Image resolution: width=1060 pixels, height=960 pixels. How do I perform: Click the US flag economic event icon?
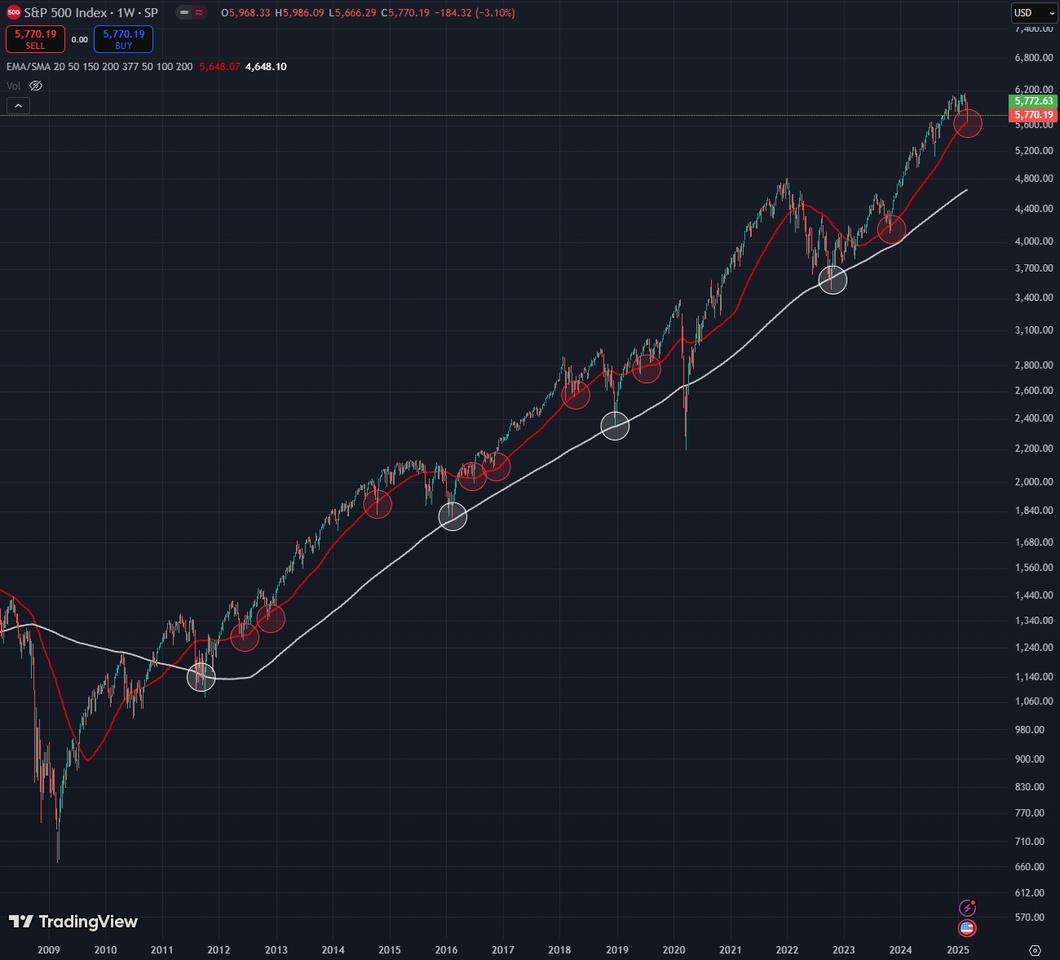(x=967, y=928)
